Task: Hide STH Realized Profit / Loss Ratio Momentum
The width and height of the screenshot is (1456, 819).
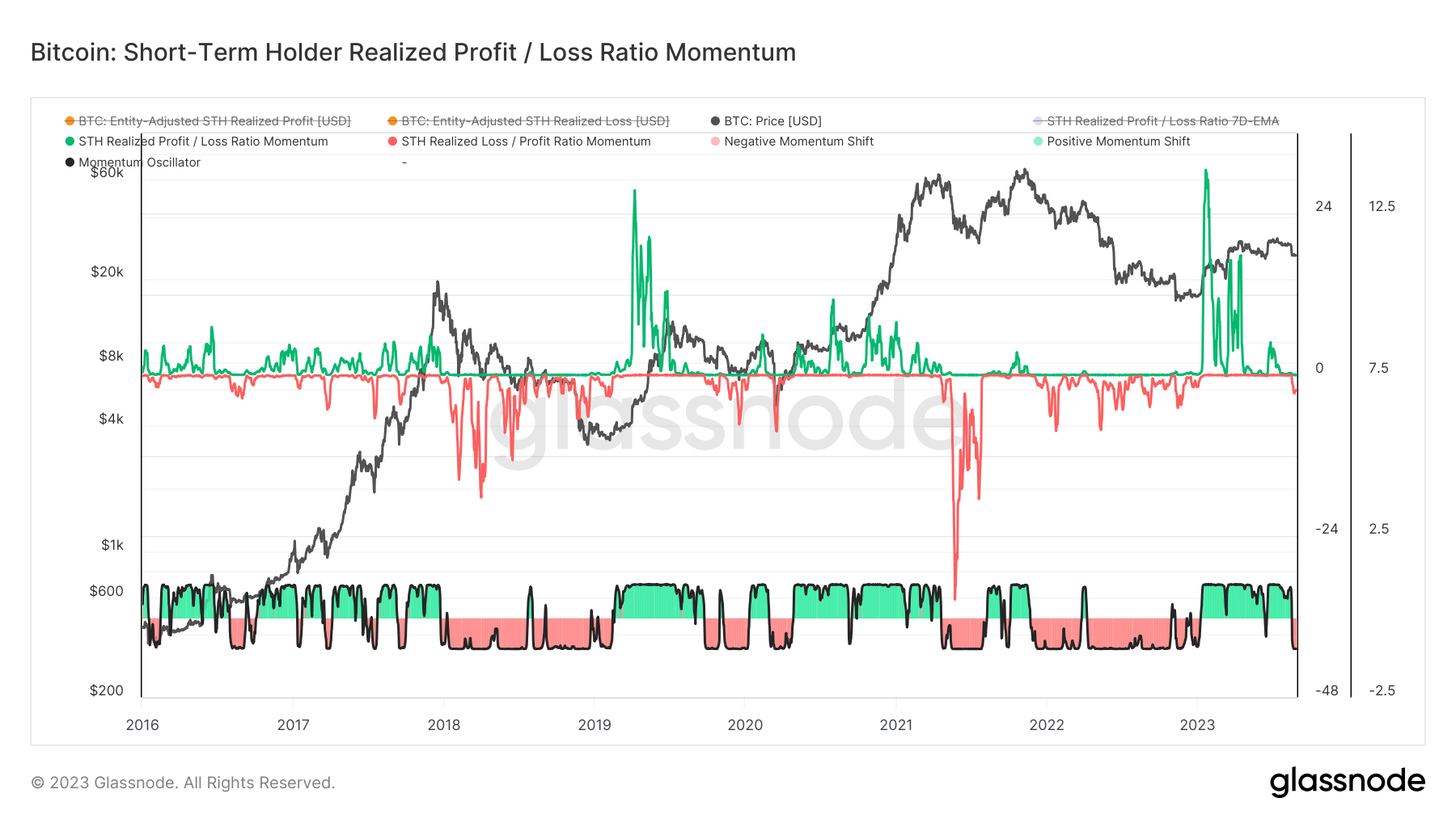Action: point(203,141)
